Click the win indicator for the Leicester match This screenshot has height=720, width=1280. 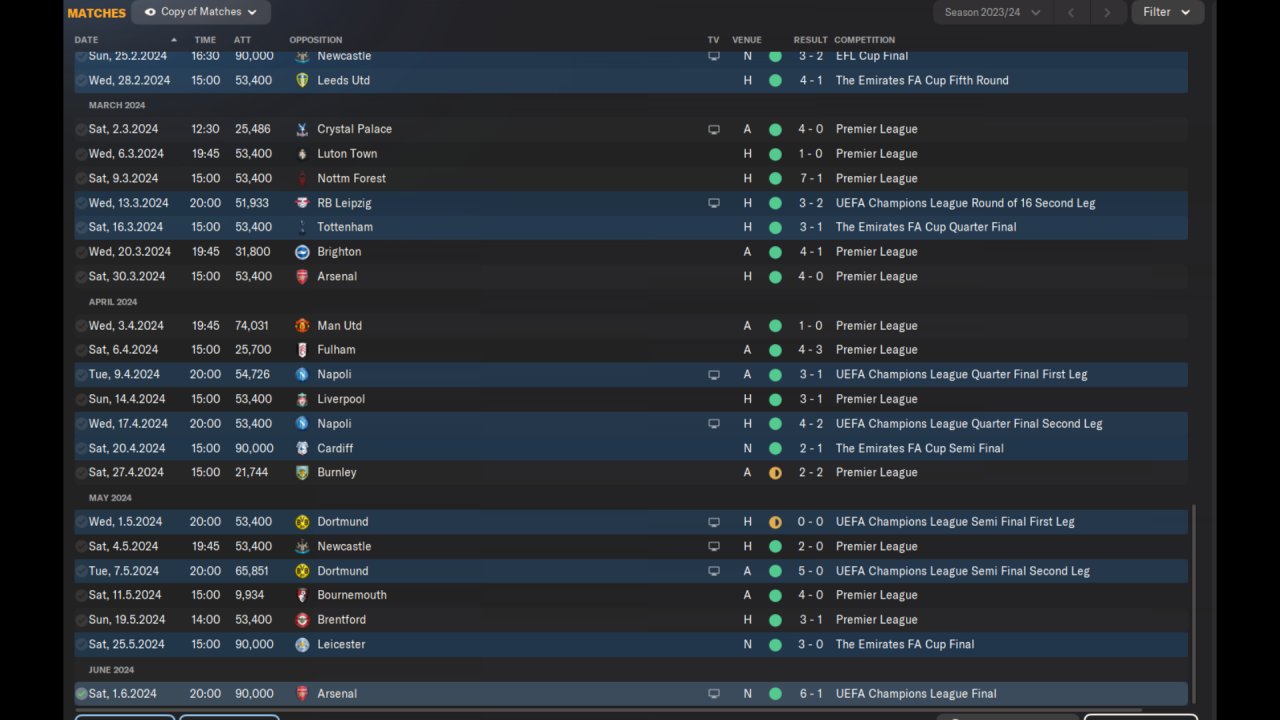(775, 644)
